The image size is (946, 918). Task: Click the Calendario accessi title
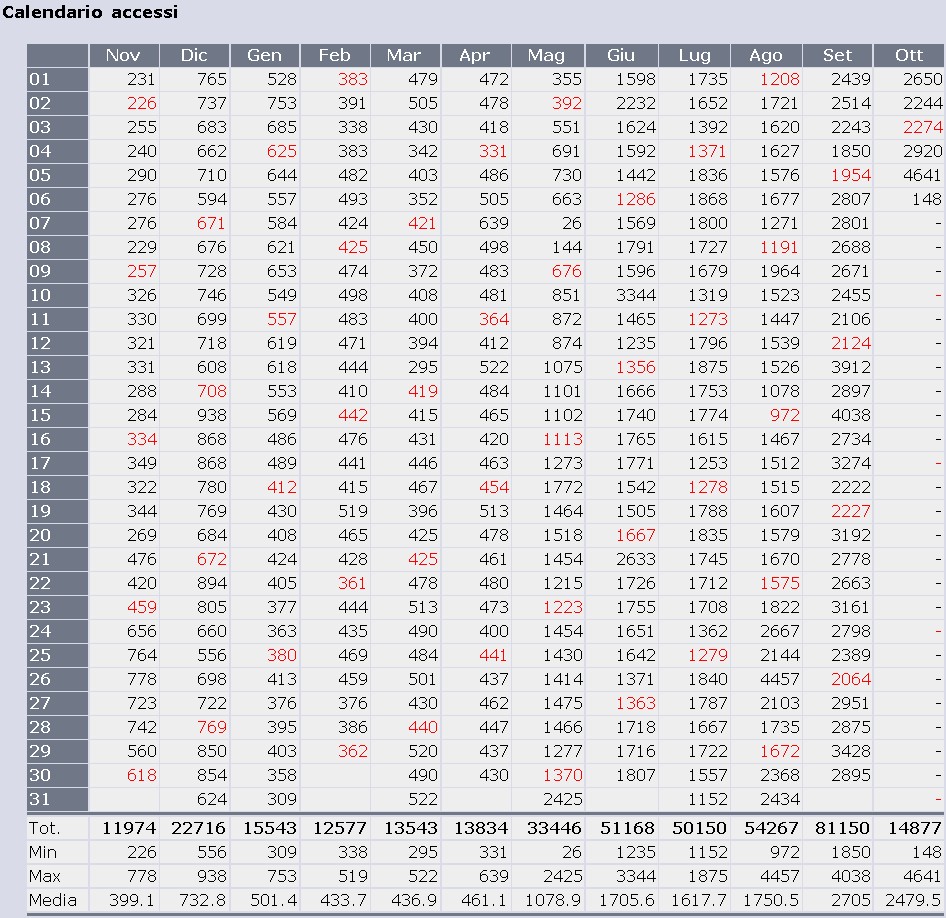click(x=91, y=12)
